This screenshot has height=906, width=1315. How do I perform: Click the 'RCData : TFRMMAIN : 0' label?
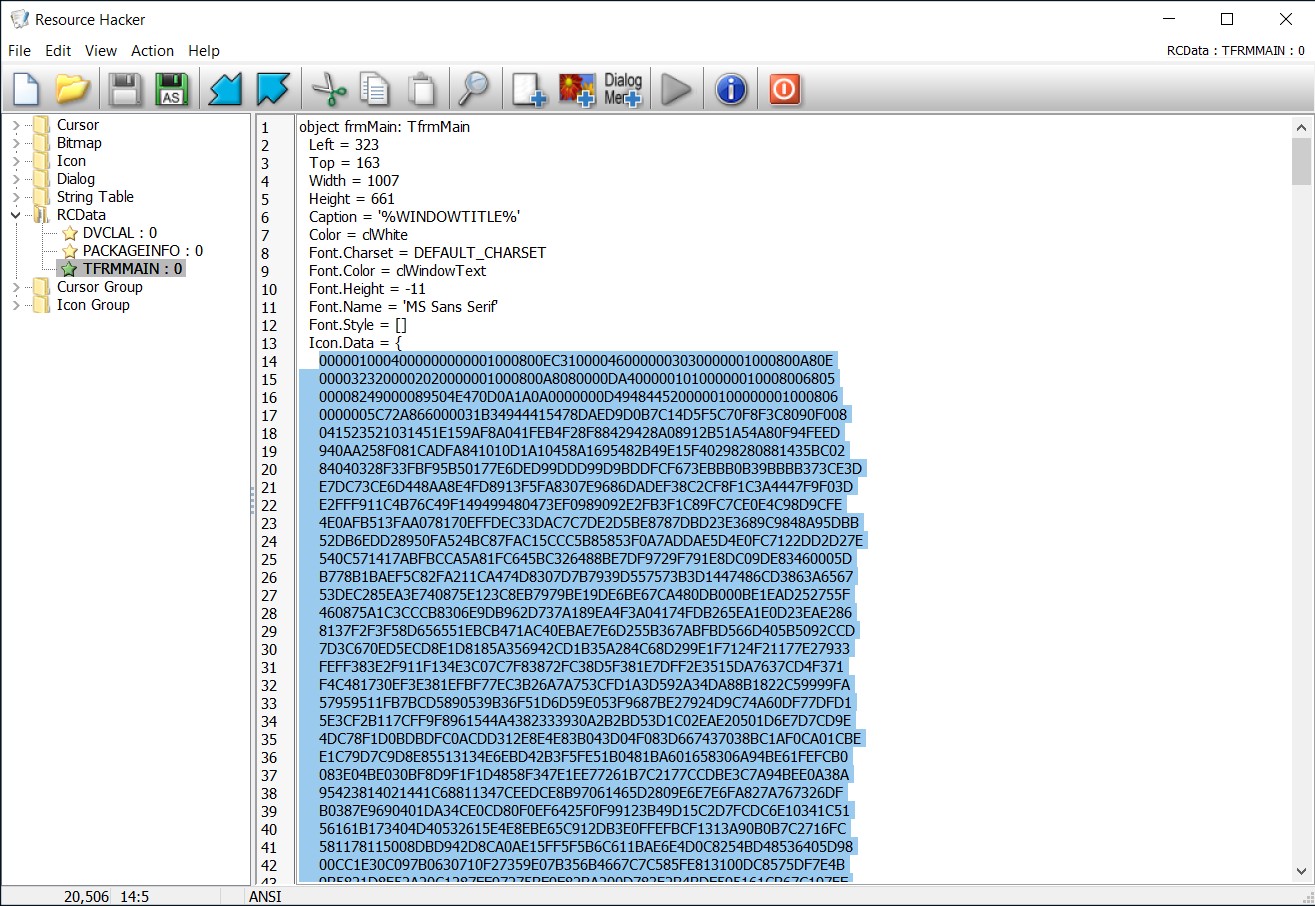pyautogui.click(x=1235, y=50)
